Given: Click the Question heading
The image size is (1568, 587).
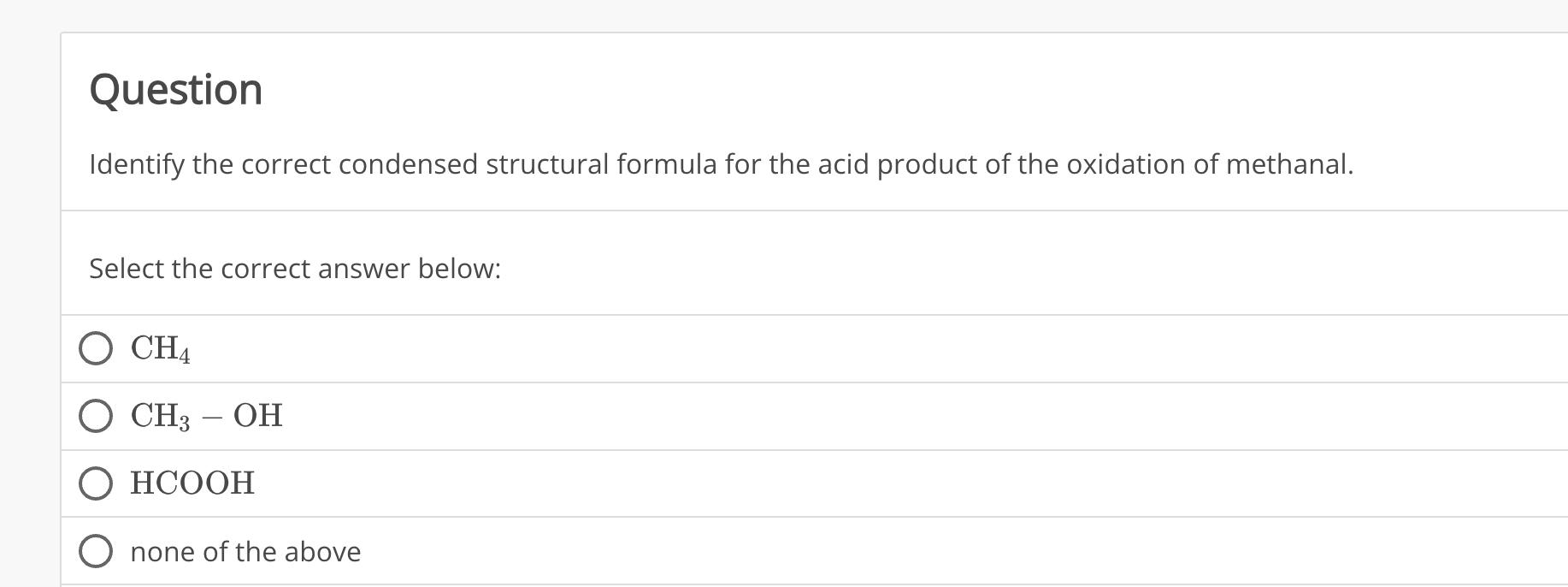Looking at the screenshot, I should coord(175,88).
